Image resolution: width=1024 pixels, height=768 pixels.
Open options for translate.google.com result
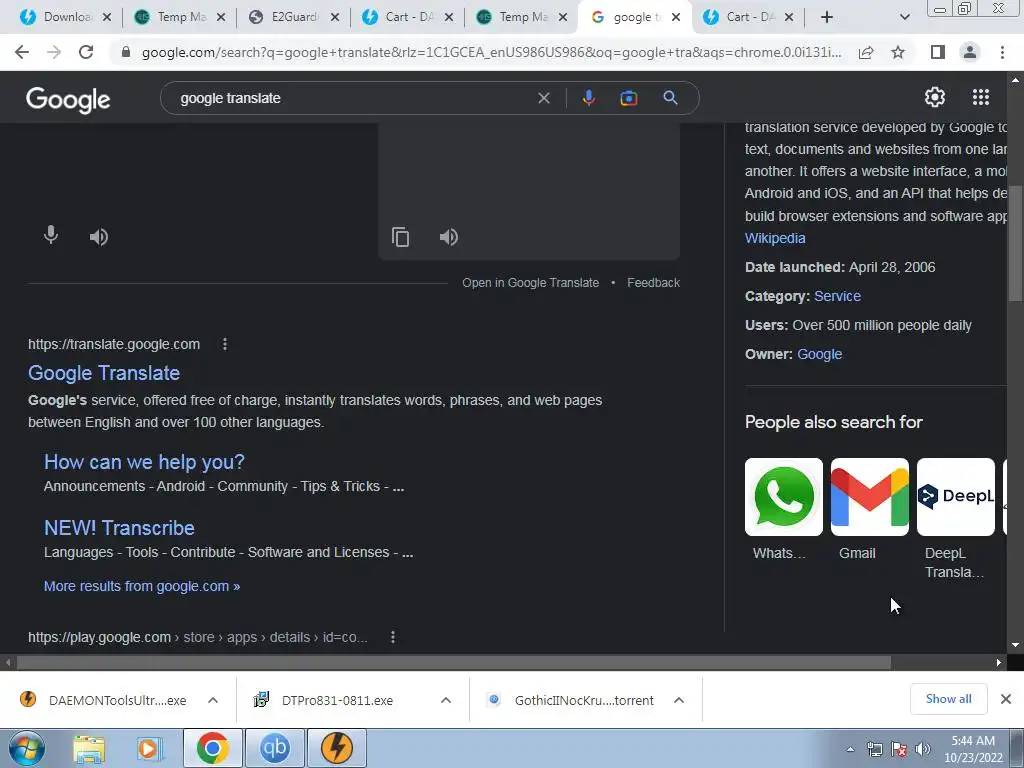point(225,344)
